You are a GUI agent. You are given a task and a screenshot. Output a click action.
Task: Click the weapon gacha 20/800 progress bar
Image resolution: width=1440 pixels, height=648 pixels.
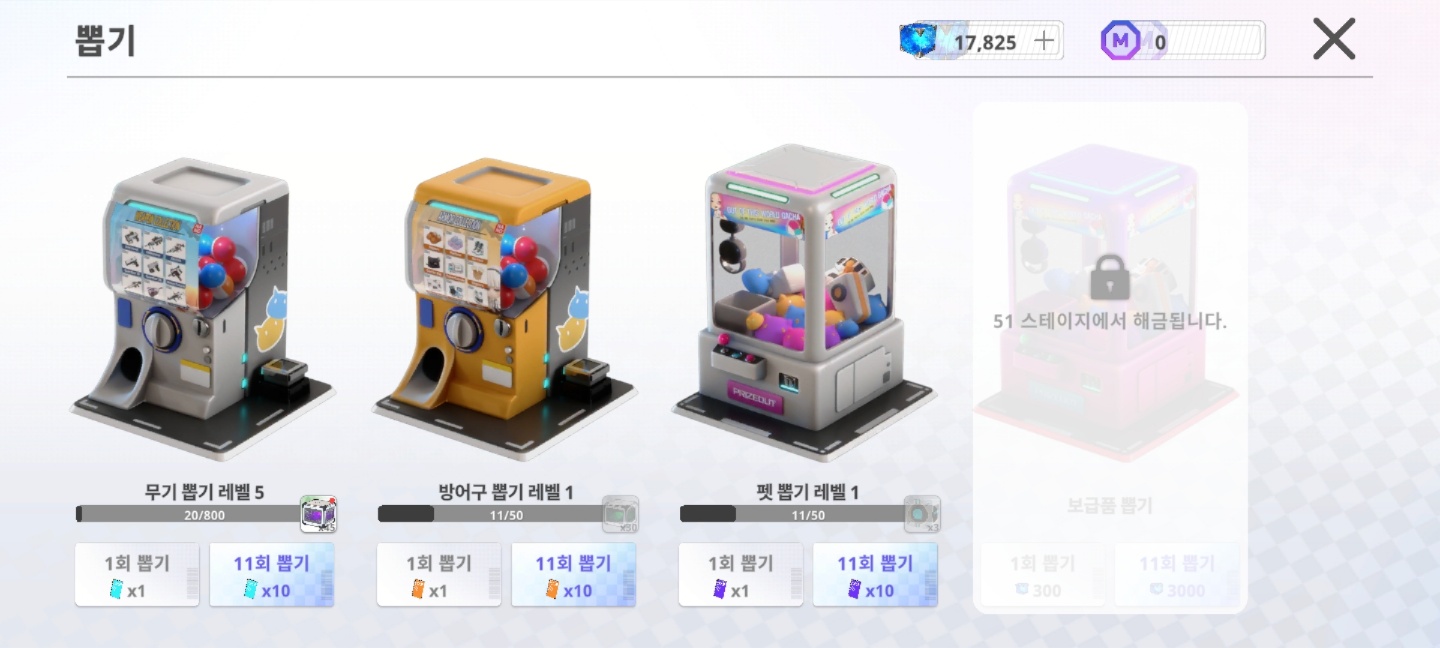pos(189,514)
